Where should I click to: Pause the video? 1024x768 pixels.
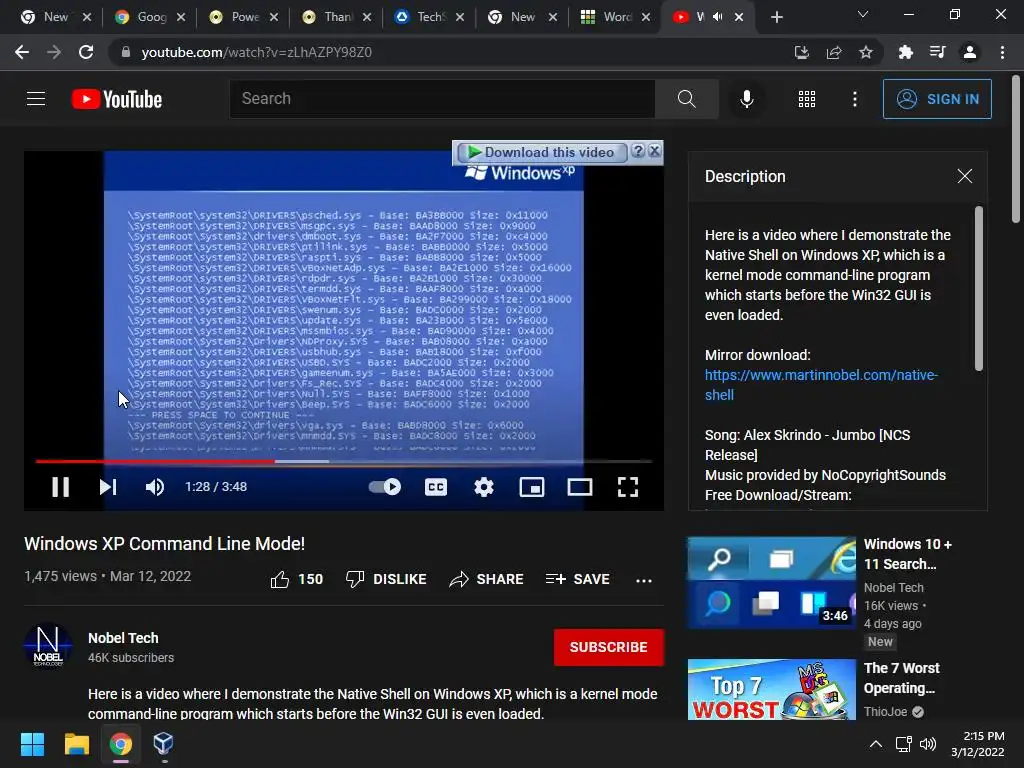tap(61, 487)
